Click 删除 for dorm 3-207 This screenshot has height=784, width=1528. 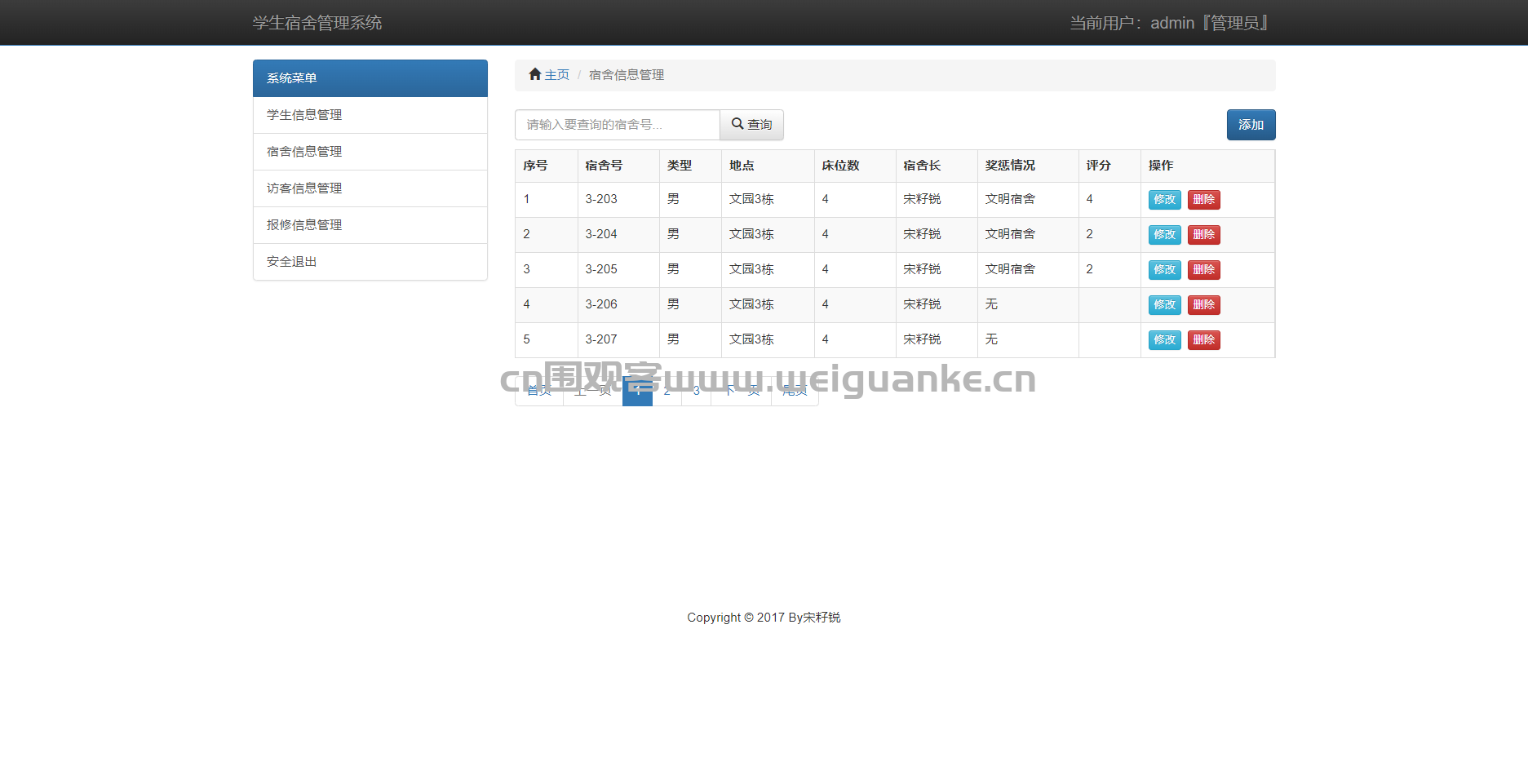(1203, 340)
